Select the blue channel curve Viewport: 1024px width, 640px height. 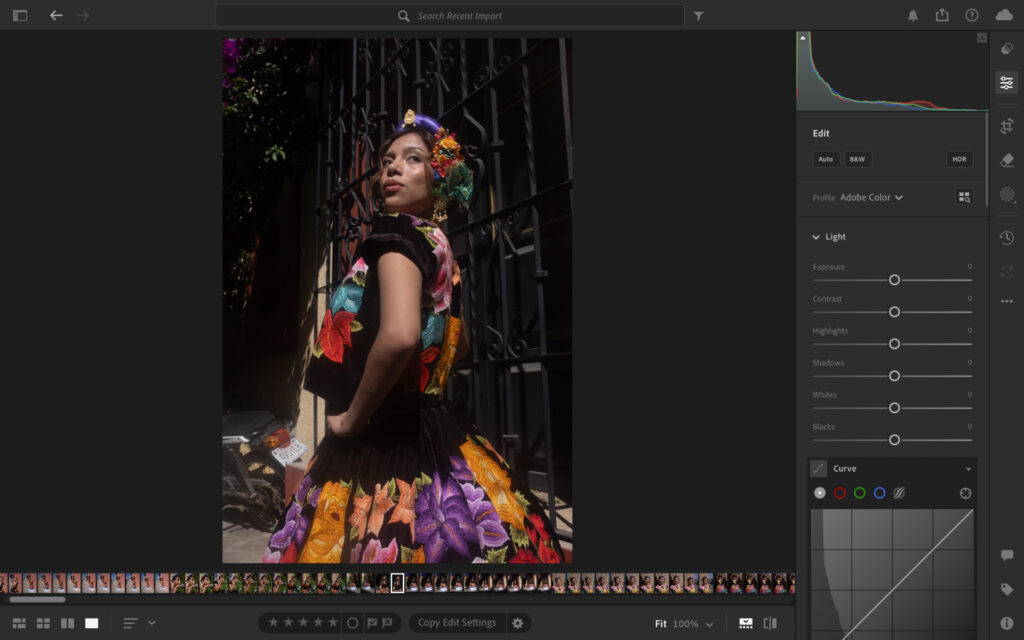879,493
